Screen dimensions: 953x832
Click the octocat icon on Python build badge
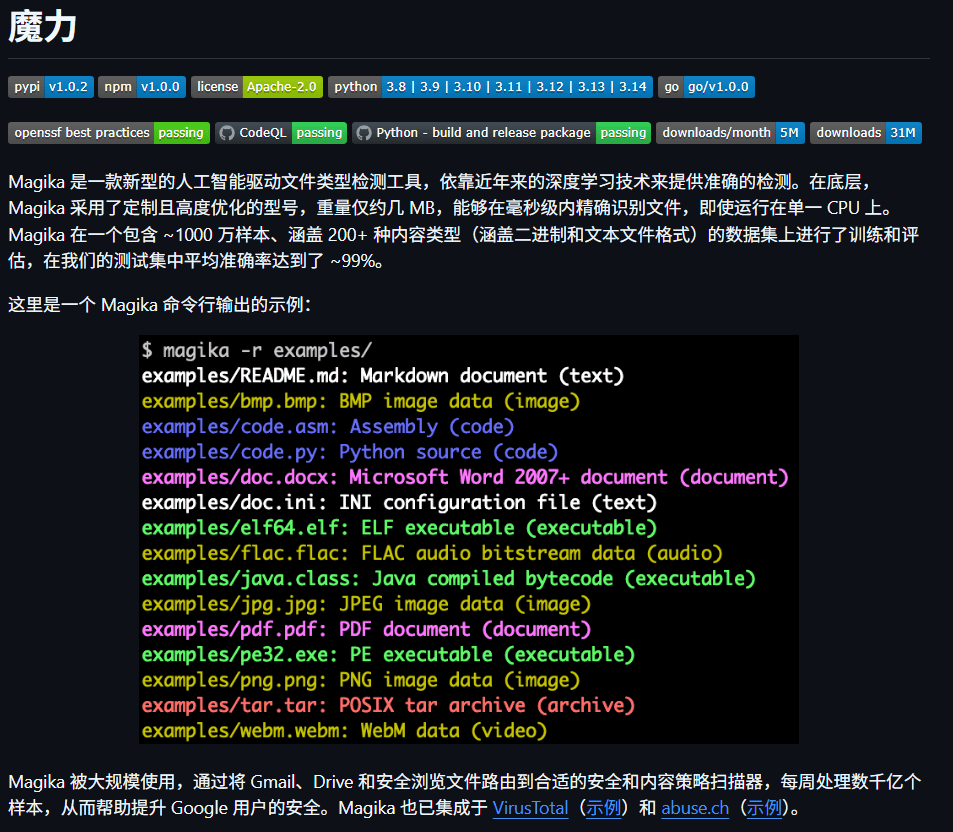tap(363, 133)
